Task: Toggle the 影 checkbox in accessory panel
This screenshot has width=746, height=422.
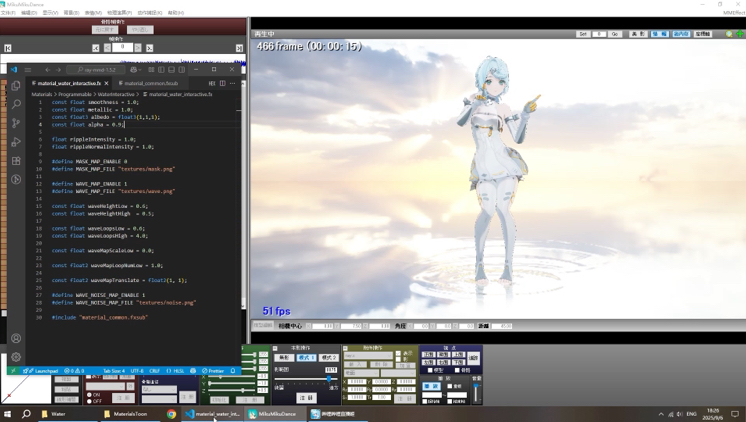Action: [x=398, y=359]
